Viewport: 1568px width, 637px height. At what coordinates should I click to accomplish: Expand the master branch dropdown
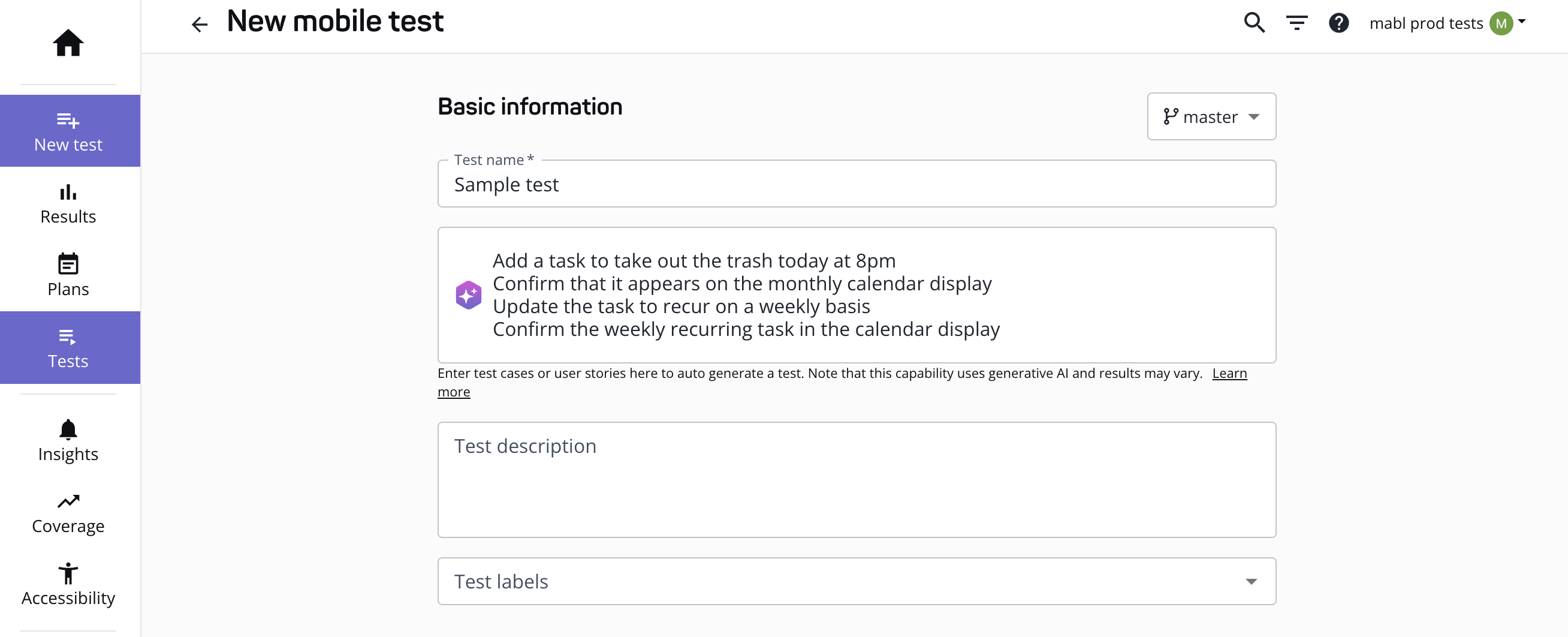coord(1253,116)
